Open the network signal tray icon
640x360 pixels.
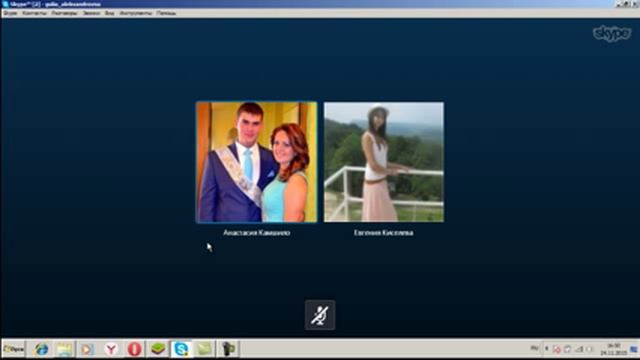click(579, 349)
